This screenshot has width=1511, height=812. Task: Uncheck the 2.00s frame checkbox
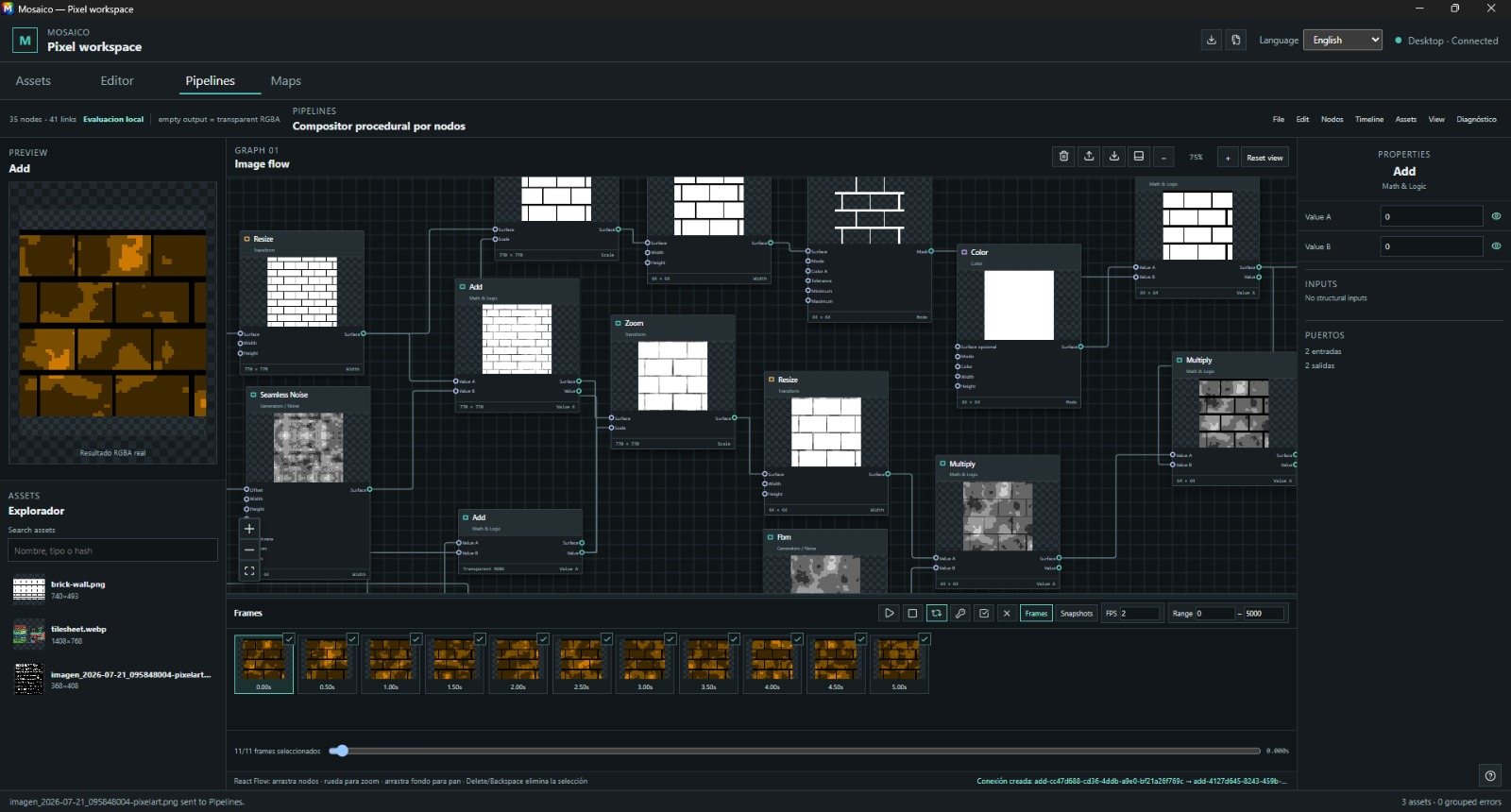click(x=543, y=639)
